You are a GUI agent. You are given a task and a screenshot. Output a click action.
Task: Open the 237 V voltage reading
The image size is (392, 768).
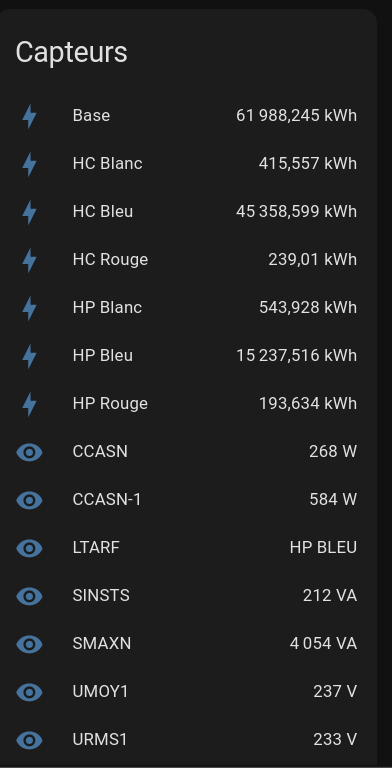tap(335, 691)
